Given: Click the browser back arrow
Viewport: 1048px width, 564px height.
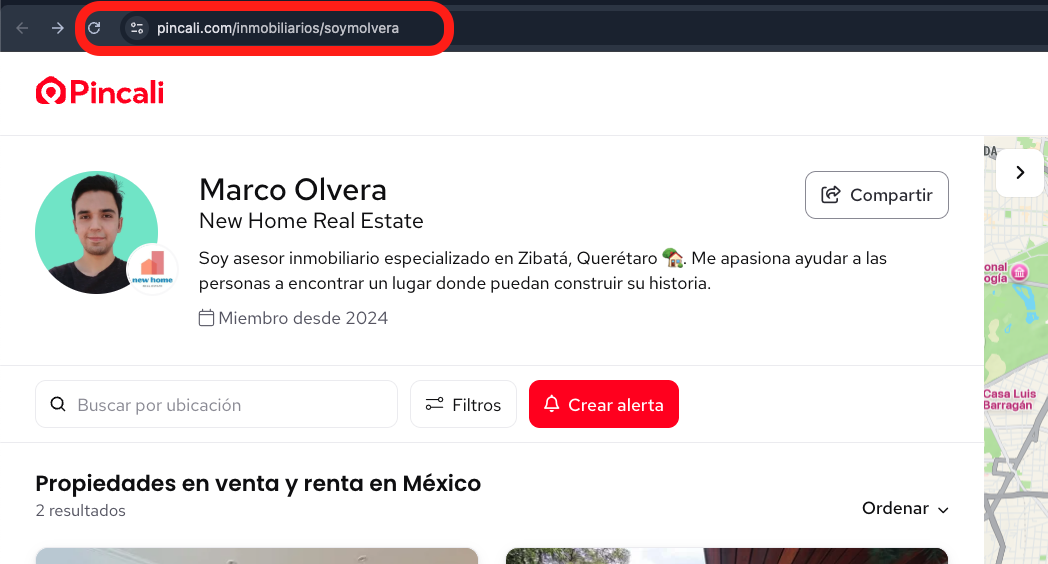Looking at the screenshot, I should pos(22,28).
